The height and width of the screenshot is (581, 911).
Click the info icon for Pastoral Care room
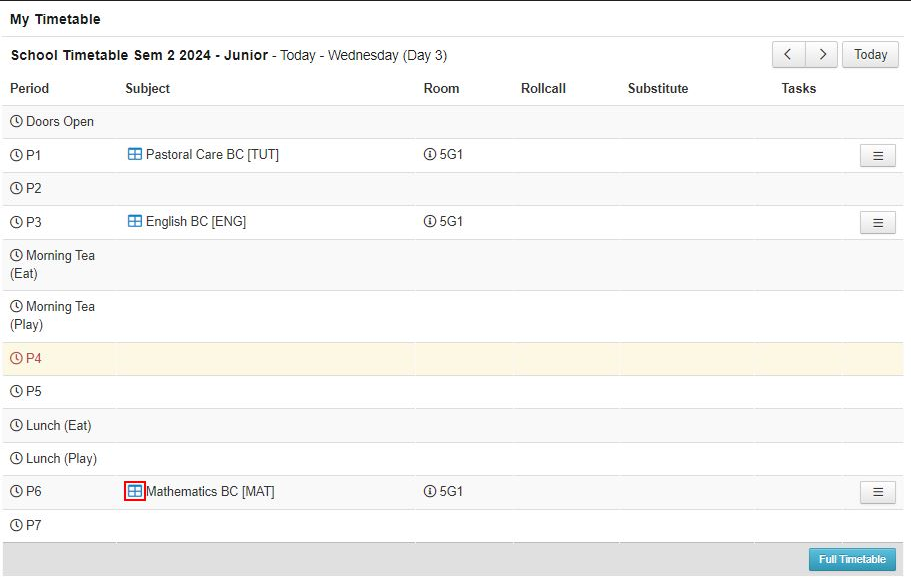(430, 155)
